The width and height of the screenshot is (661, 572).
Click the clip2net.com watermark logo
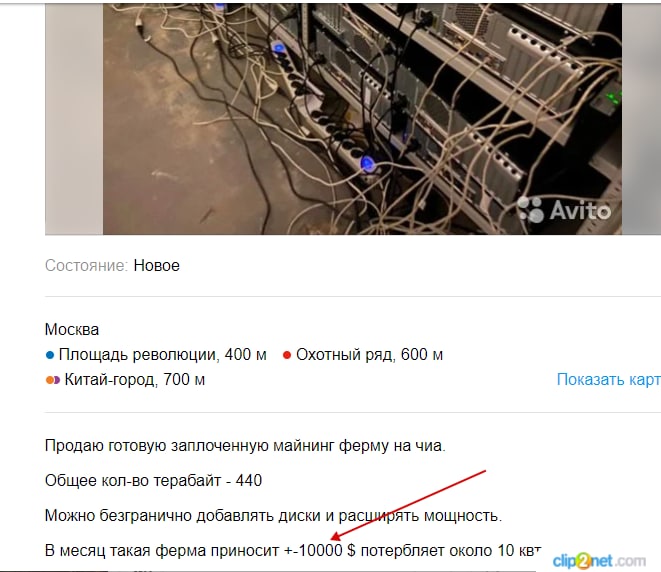tap(599, 561)
